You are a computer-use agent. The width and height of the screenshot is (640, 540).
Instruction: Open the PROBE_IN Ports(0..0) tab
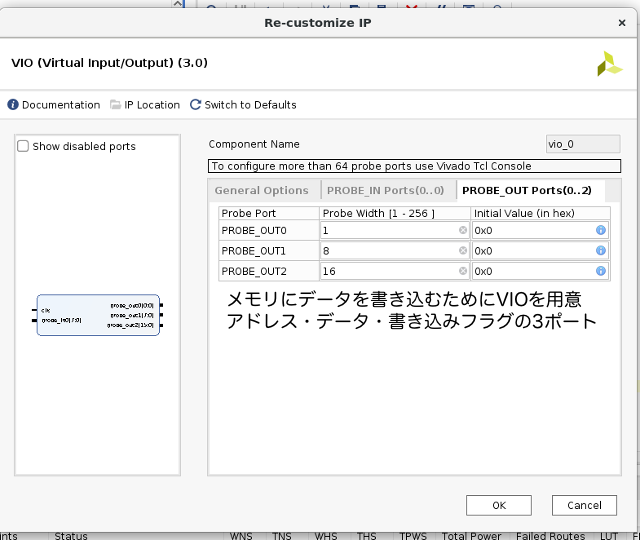(386, 191)
